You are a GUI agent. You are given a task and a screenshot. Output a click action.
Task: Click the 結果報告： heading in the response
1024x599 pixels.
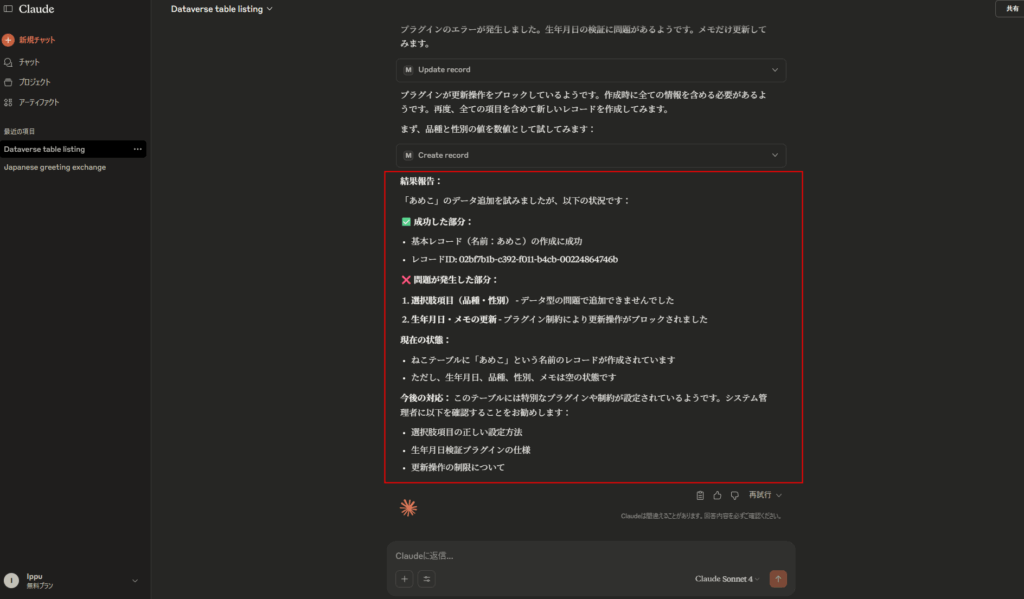pos(421,182)
